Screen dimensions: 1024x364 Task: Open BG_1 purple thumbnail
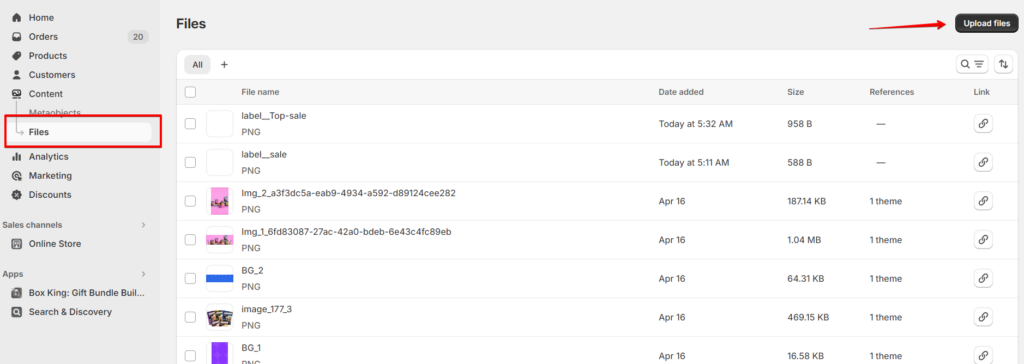pos(219,354)
